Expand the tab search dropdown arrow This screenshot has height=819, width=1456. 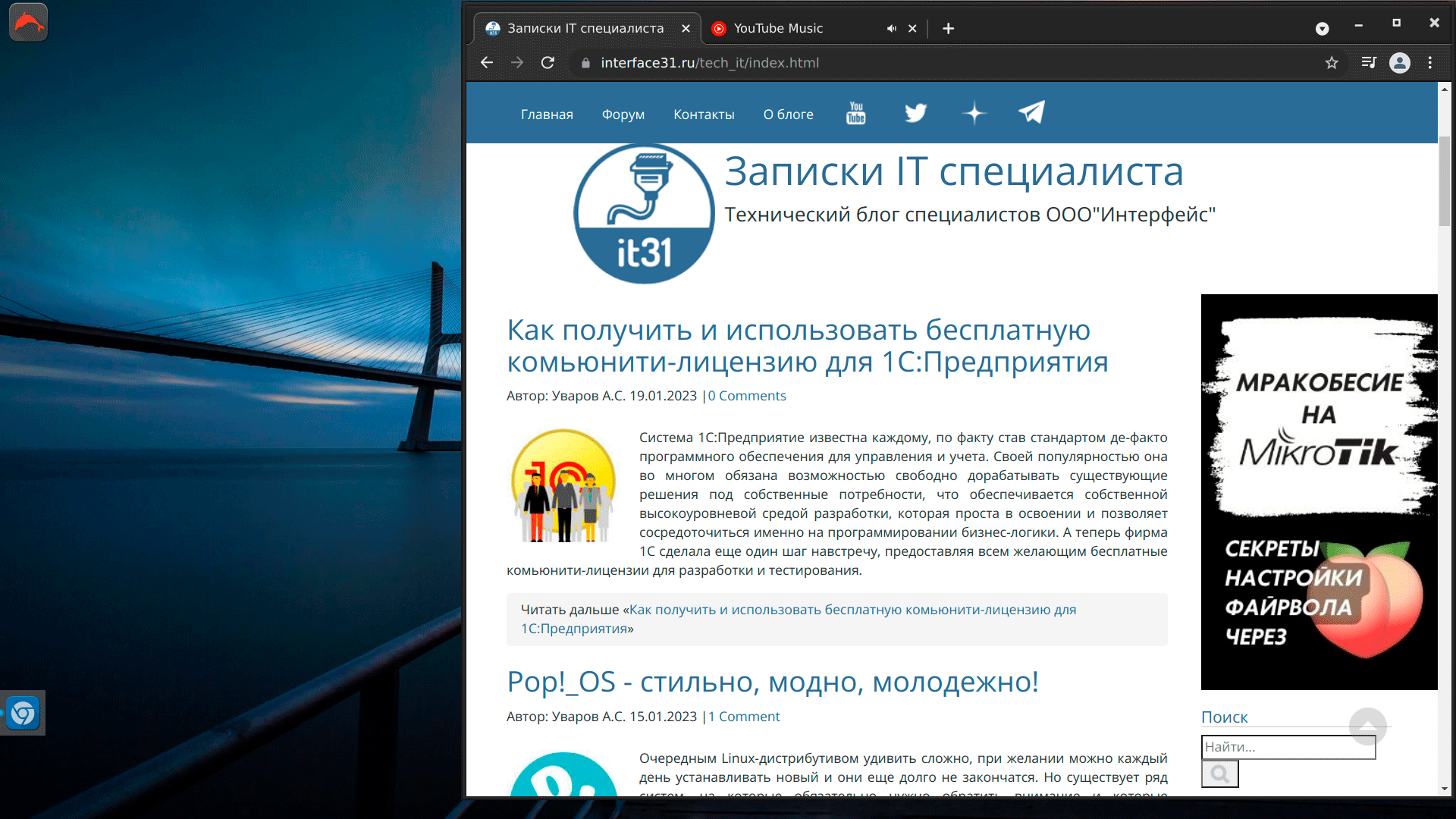(1322, 29)
